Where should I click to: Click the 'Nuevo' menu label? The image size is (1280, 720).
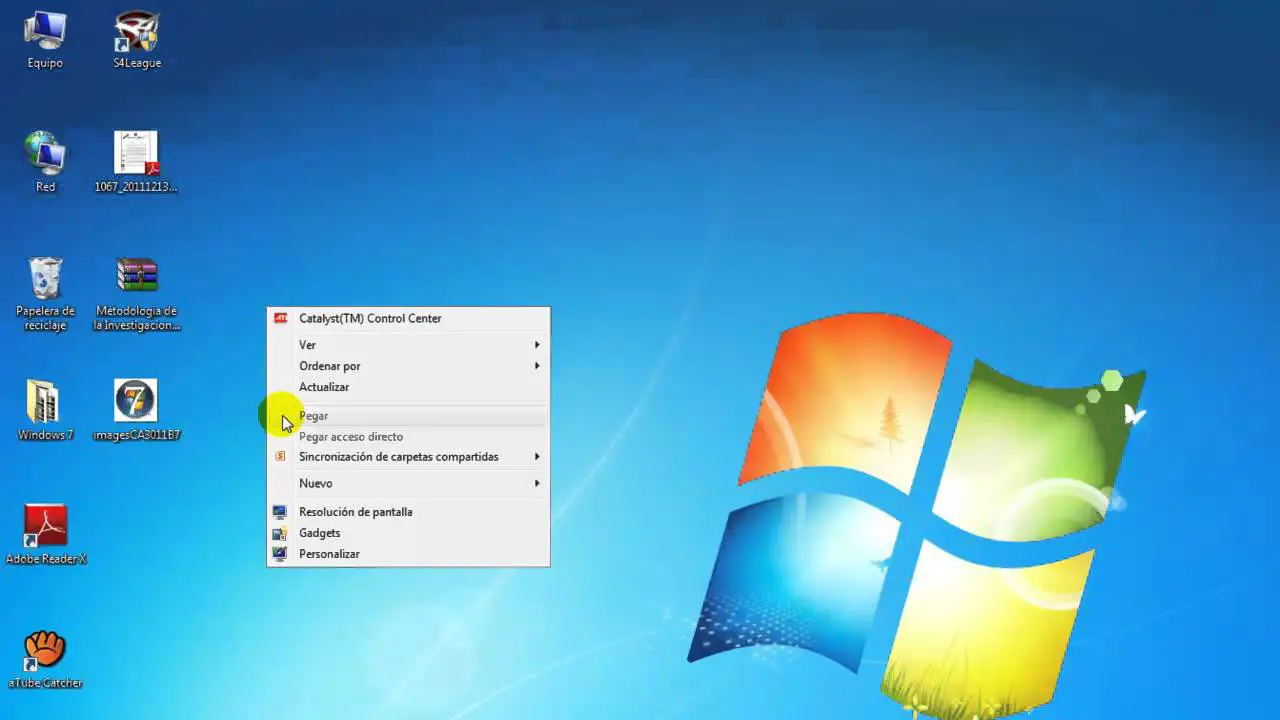(x=315, y=484)
